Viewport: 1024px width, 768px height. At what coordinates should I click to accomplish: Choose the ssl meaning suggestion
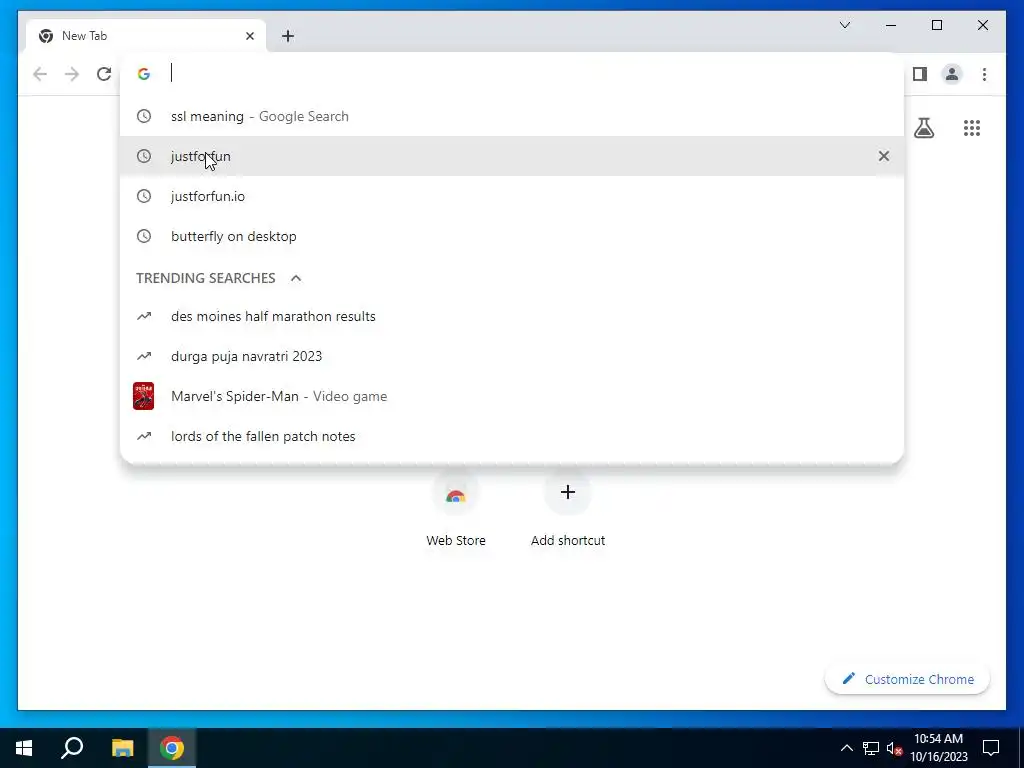[512, 116]
